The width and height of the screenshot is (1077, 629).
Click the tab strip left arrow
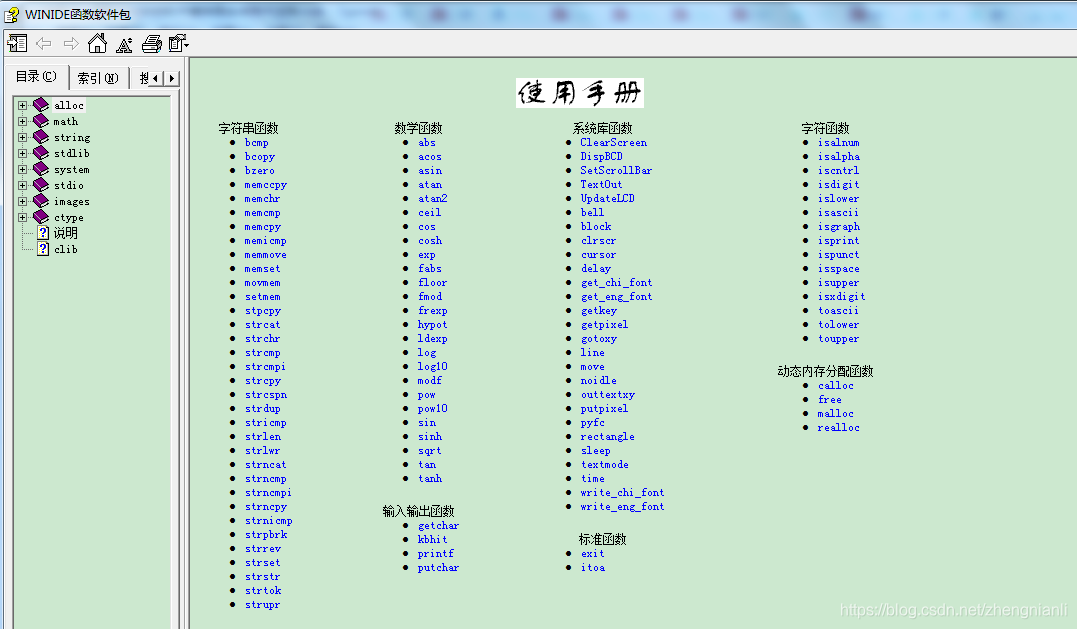[x=156, y=78]
